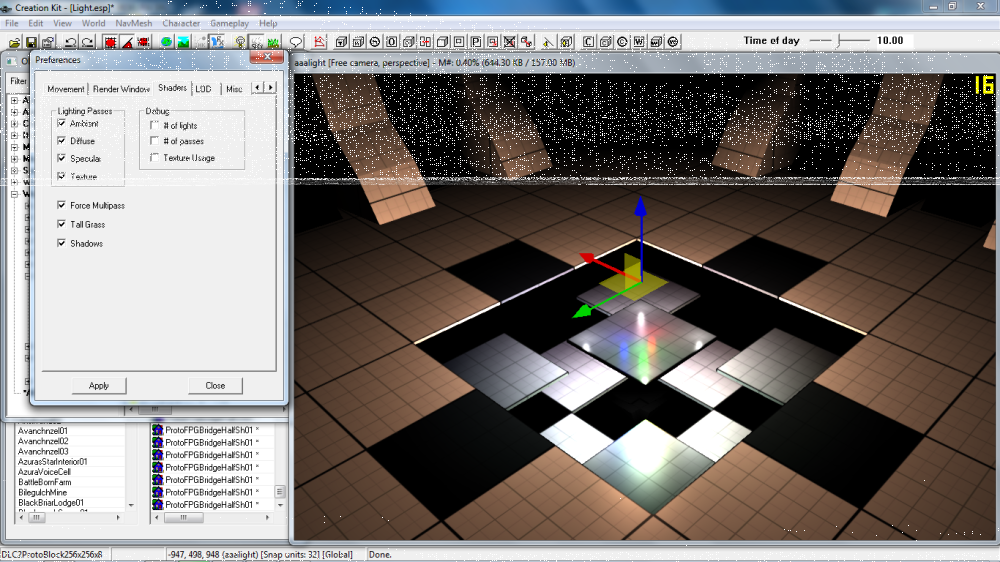The height and width of the screenshot is (562, 1000).
Task: Open the World menu
Action: click(93, 24)
